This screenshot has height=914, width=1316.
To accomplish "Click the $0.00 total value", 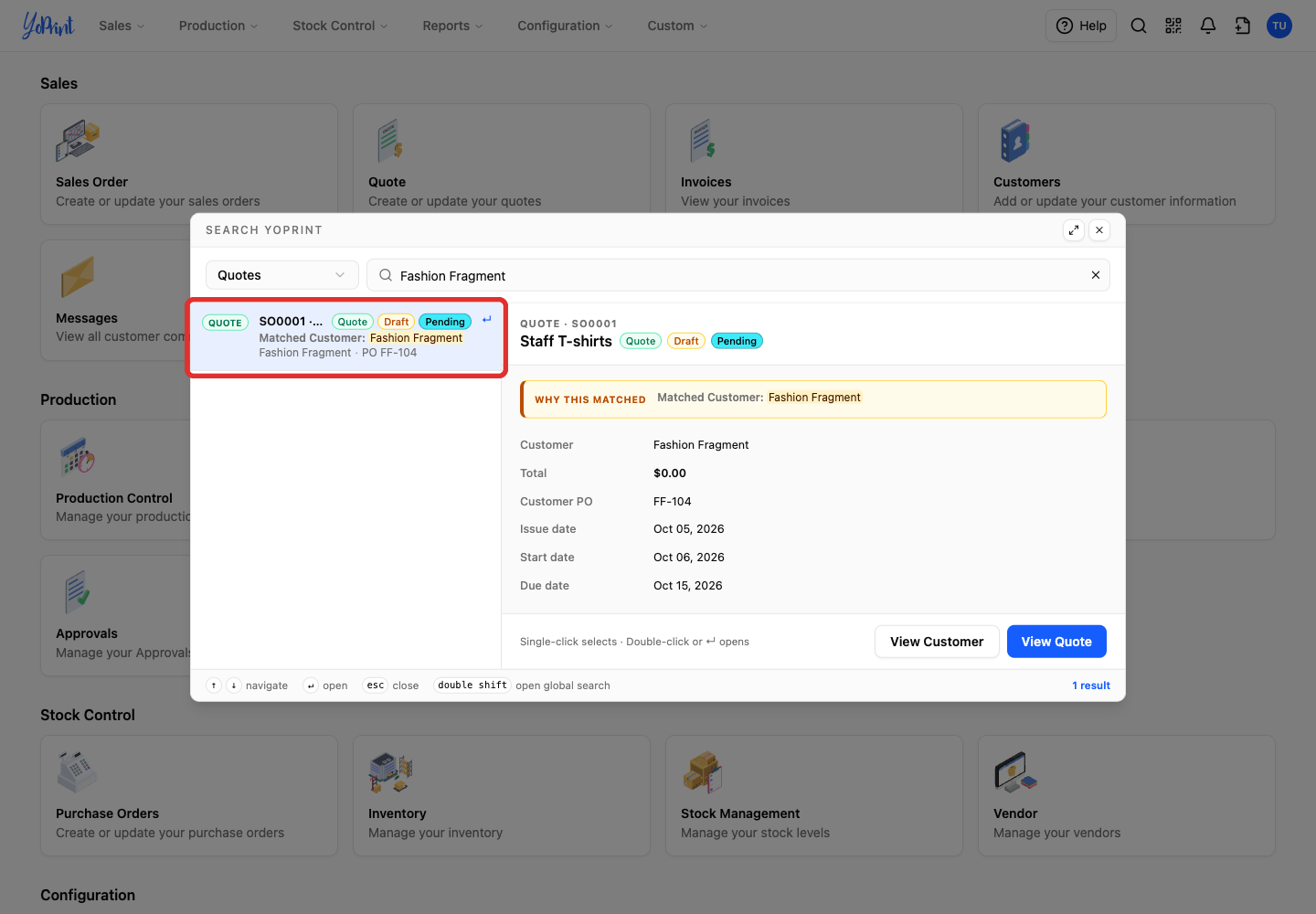I will (x=670, y=473).
